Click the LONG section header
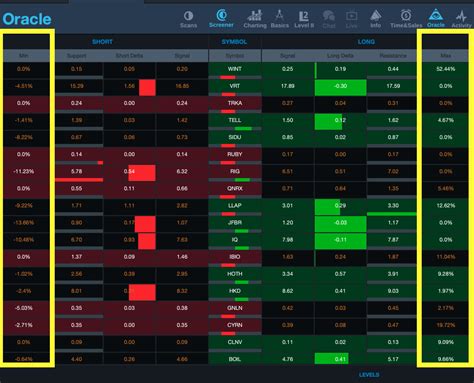 click(366, 42)
